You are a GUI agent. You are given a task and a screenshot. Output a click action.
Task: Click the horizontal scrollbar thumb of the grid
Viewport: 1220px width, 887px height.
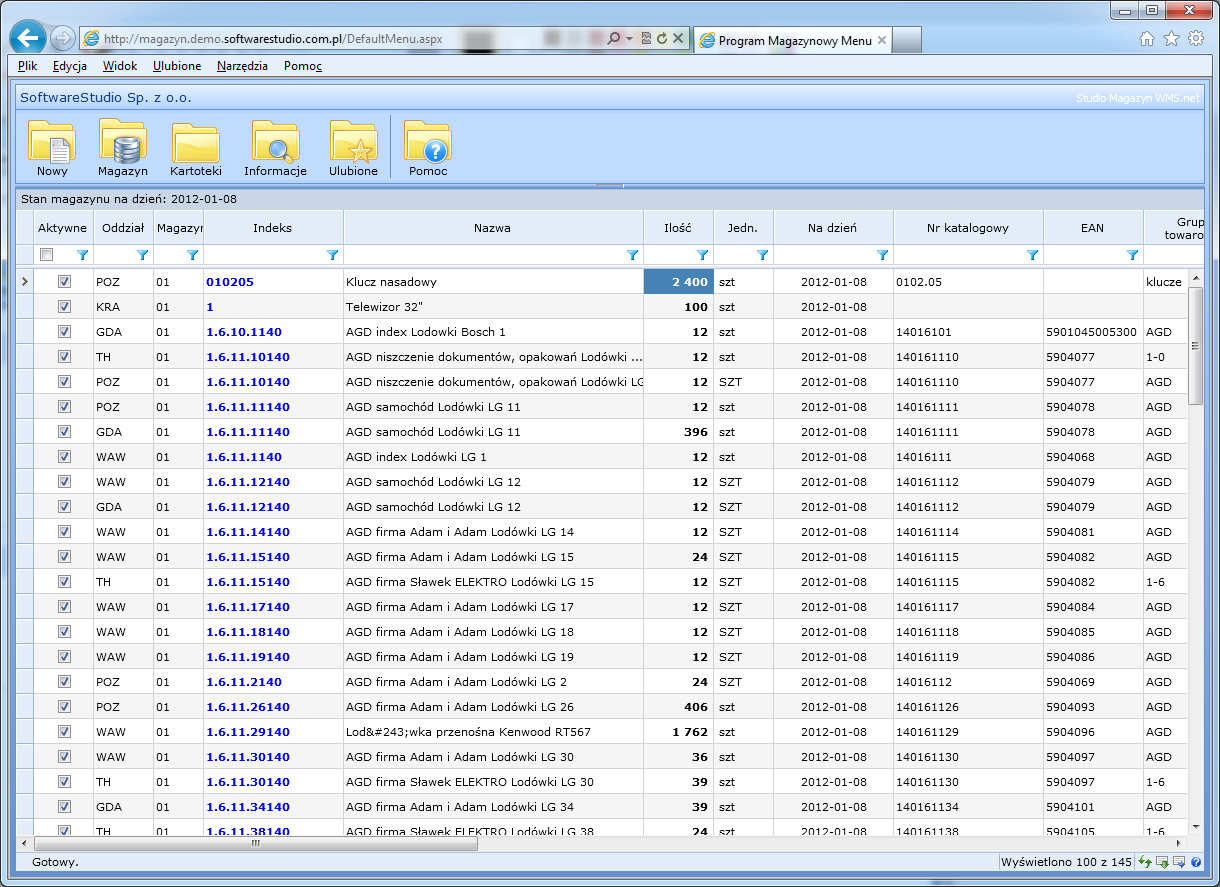(255, 843)
